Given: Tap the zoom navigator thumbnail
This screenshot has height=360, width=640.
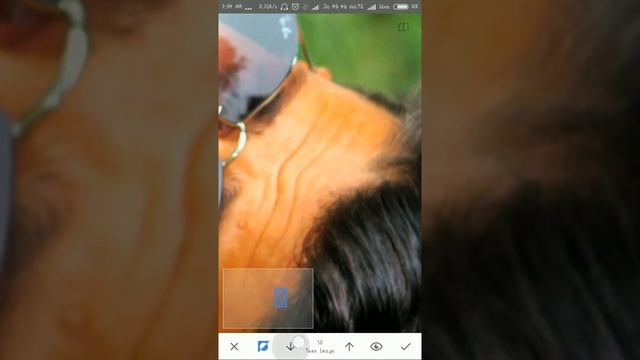Looking at the screenshot, I should 268,298.
